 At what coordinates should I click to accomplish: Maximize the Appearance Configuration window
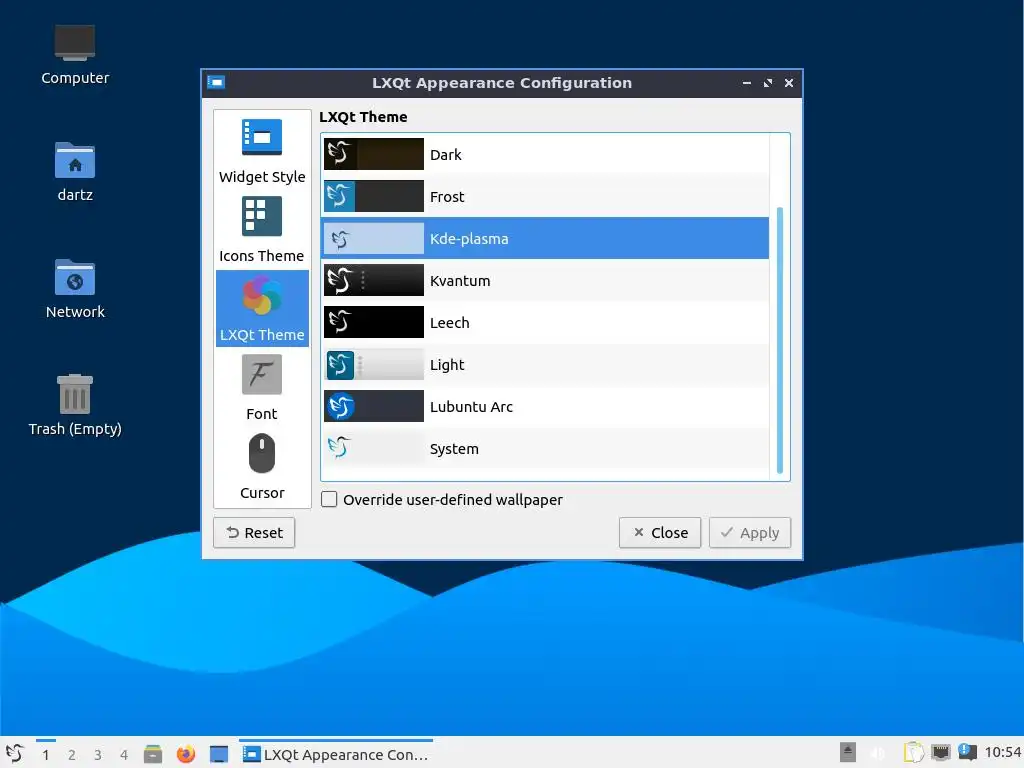pos(768,83)
